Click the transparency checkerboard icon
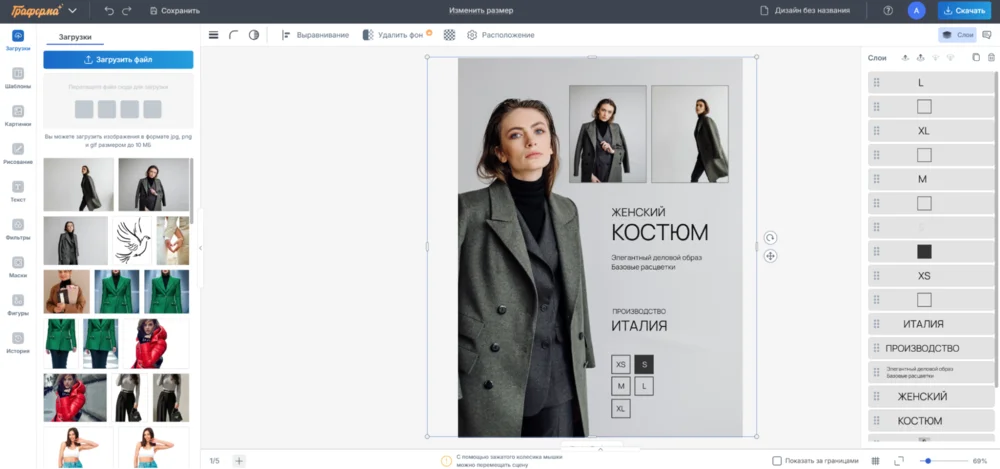Image resolution: width=1000 pixels, height=469 pixels. click(449, 35)
